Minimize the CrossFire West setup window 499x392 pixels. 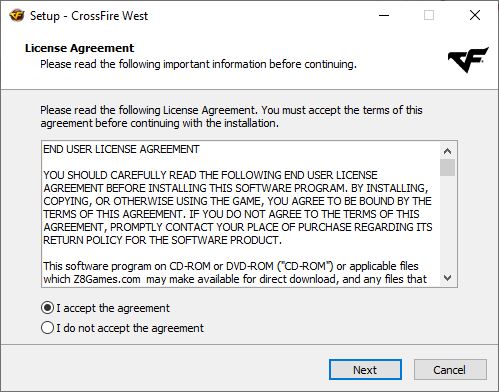click(384, 15)
